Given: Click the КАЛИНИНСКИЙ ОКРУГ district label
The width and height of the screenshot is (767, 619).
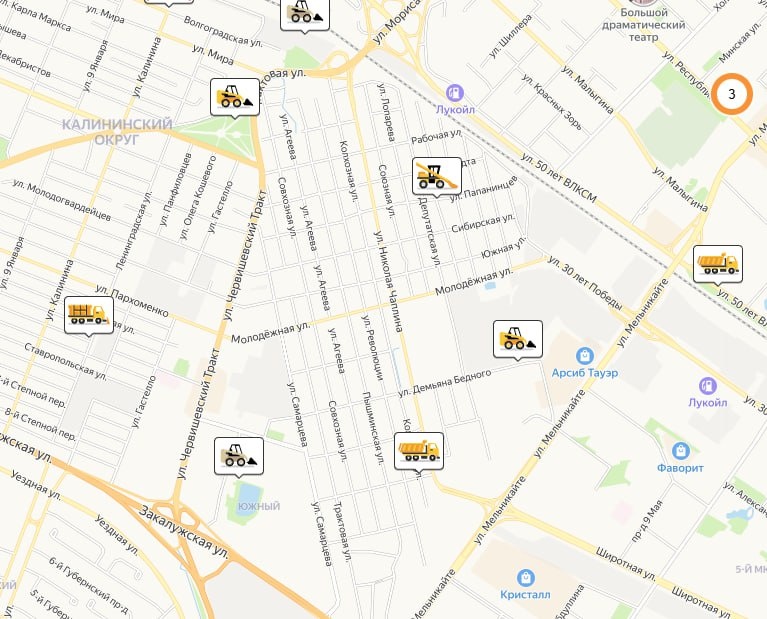Looking at the screenshot, I should click(117, 132).
